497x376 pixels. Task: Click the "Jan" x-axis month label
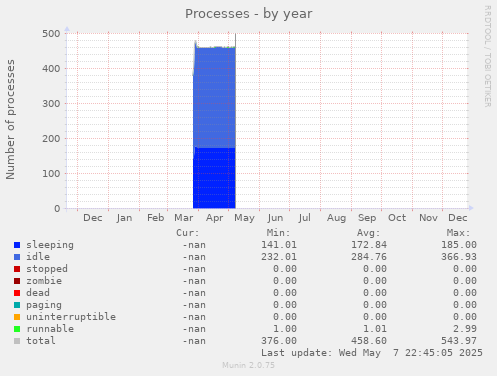(124, 218)
